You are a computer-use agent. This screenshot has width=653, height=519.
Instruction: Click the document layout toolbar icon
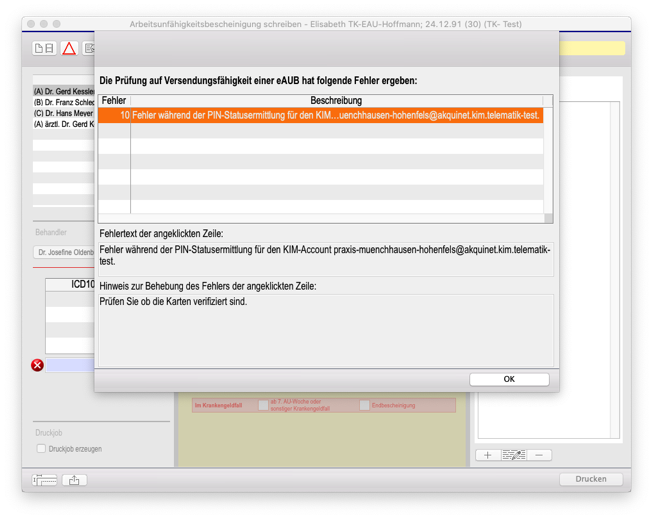coord(44,48)
